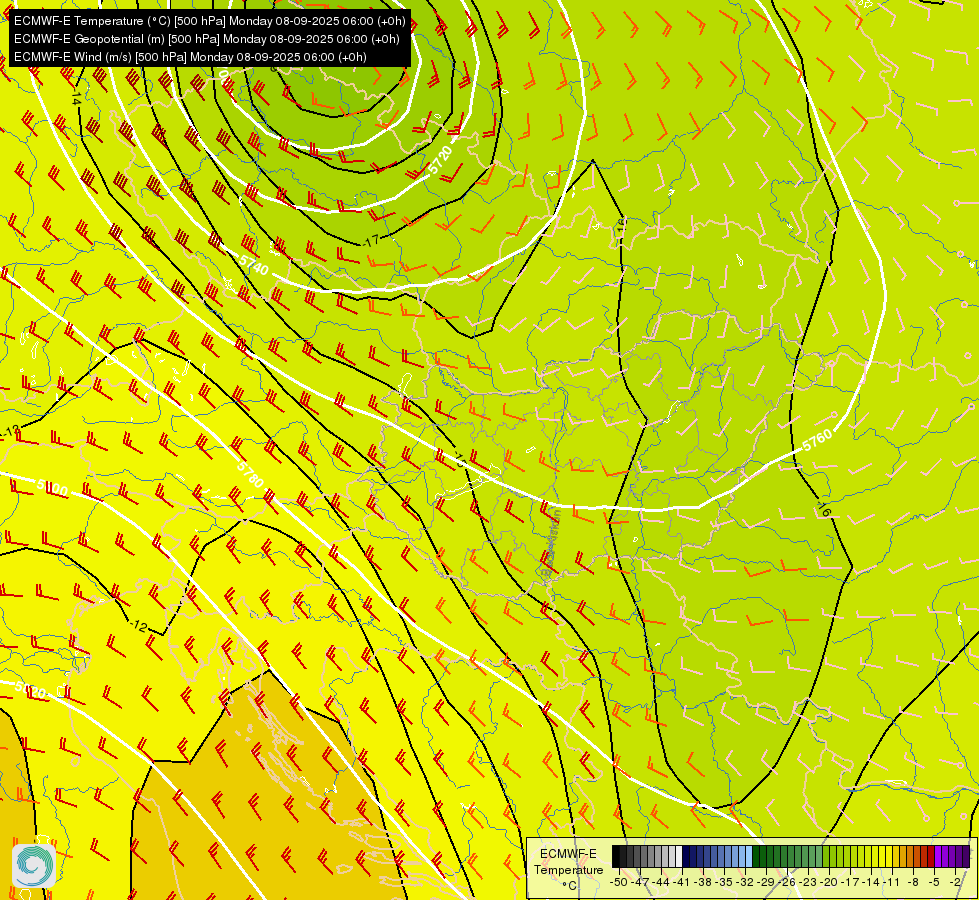
Task: Click the light blue legend swatch left of -32
Action: click(x=749, y=857)
